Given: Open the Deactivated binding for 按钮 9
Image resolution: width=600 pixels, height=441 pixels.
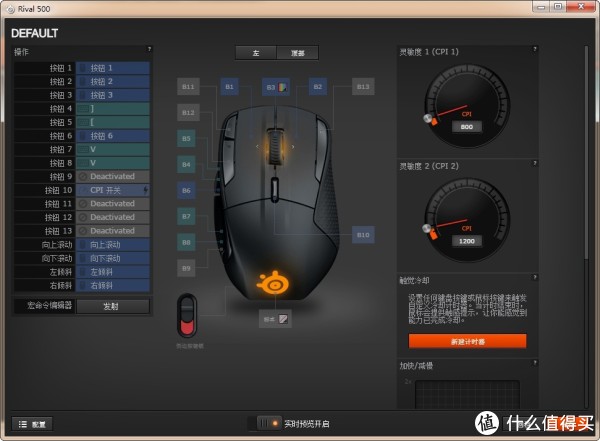Looking at the screenshot, I should coord(112,176).
